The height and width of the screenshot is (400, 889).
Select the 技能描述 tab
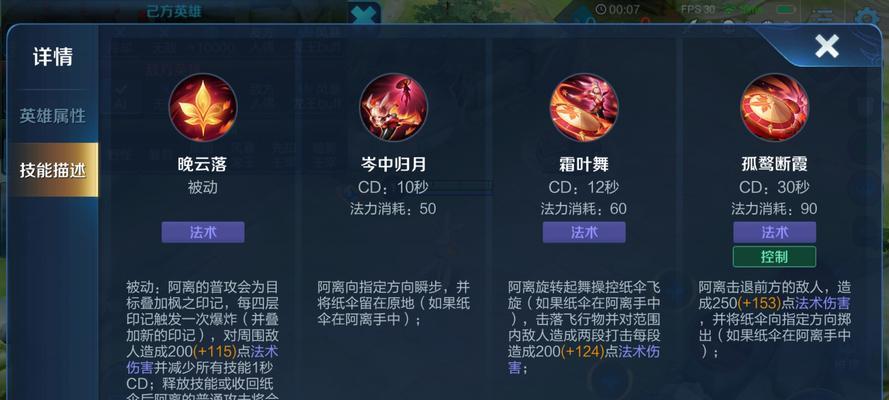(53, 170)
